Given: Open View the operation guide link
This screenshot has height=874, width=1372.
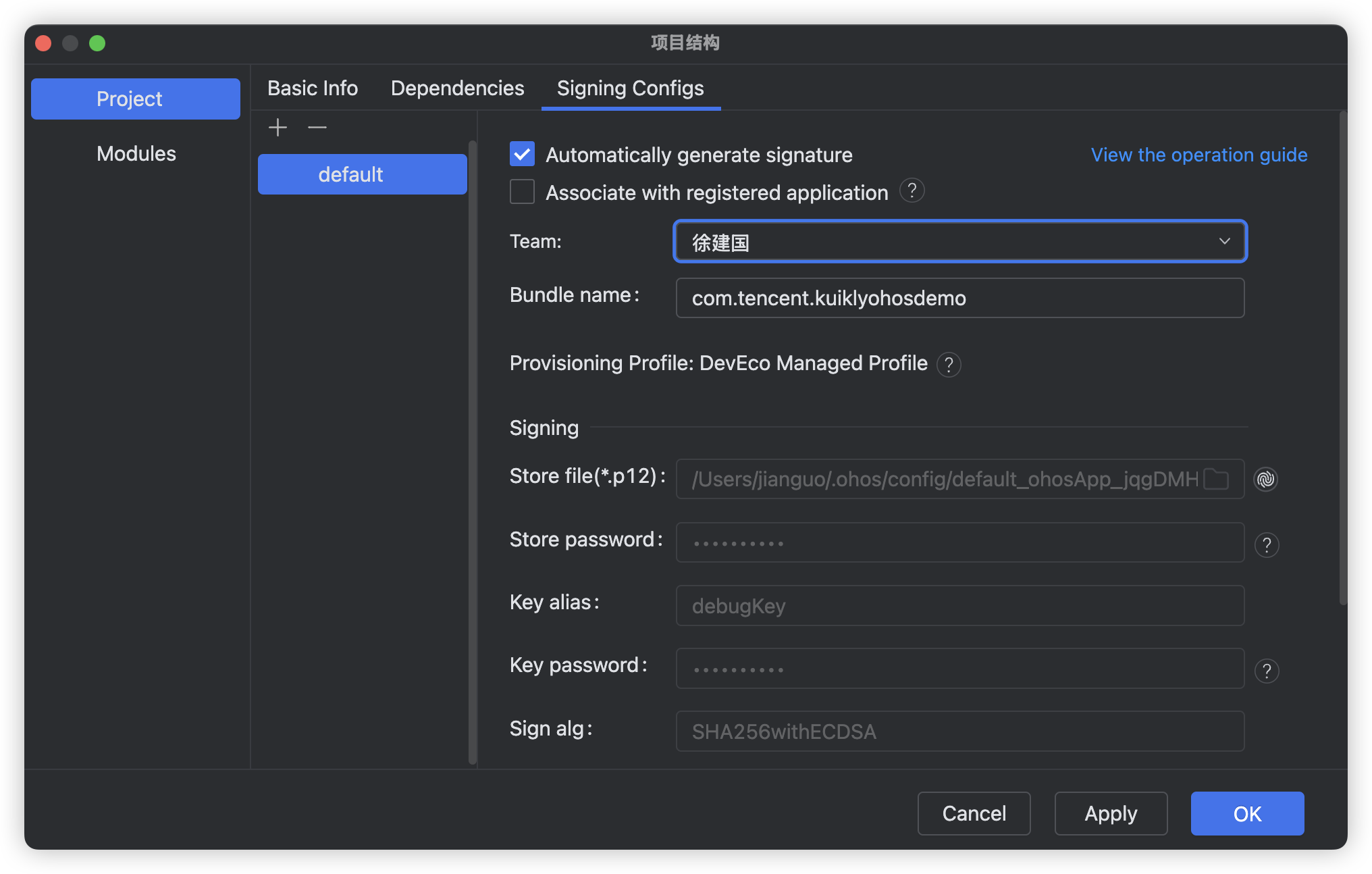Looking at the screenshot, I should pos(1198,155).
